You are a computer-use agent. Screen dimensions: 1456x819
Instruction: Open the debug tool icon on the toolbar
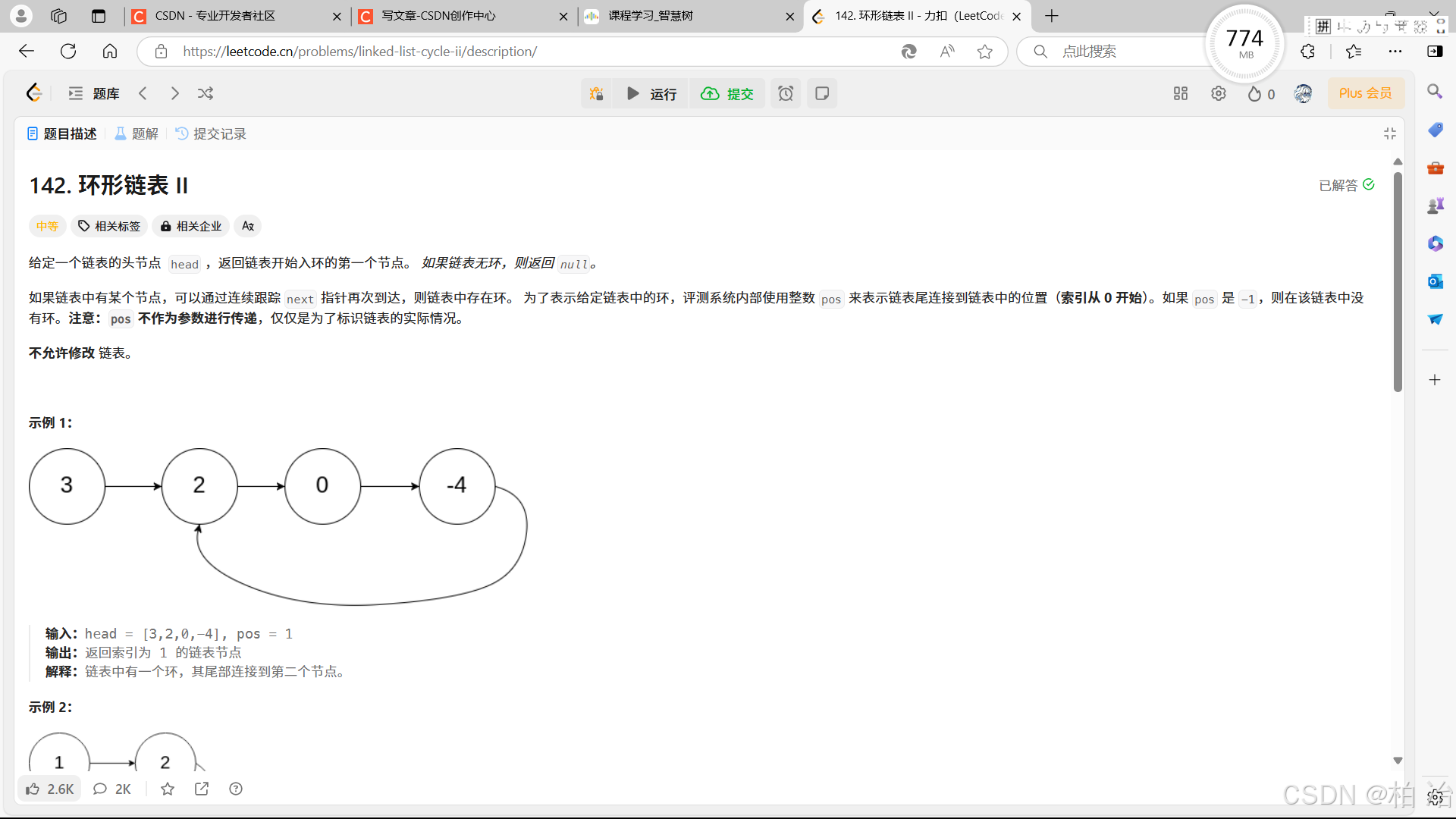597,93
